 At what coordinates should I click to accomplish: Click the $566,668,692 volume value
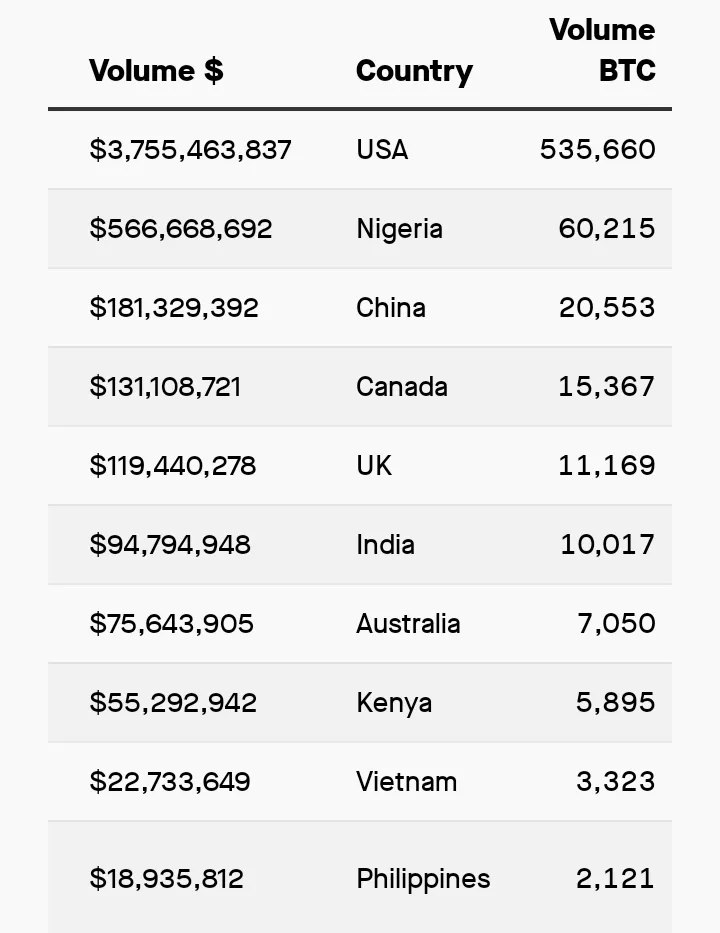[181, 229]
